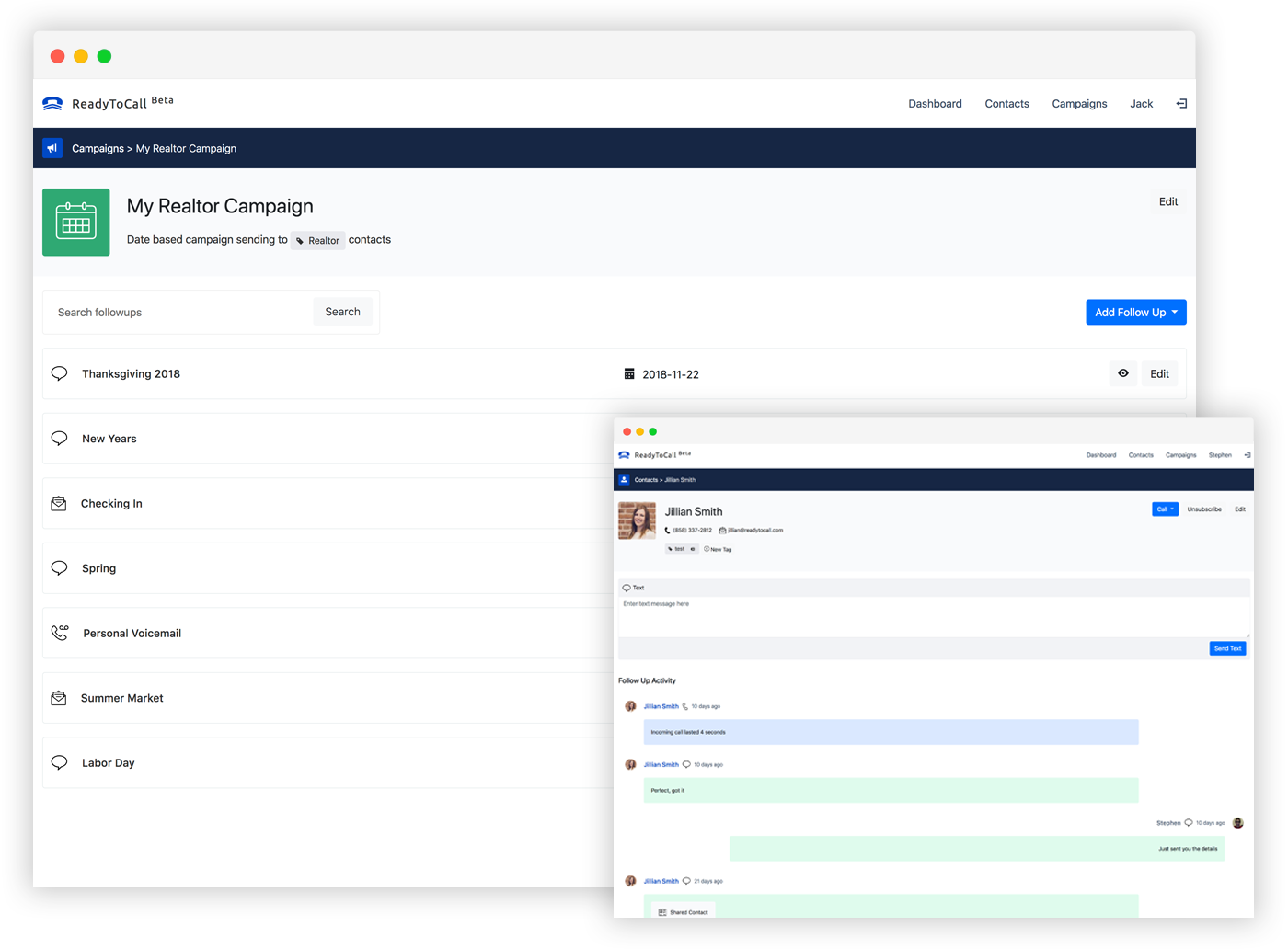The image size is (1288, 949).
Task: Click the 'Incoming call lasted 4 seconds' entry
Action: tap(891, 732)
